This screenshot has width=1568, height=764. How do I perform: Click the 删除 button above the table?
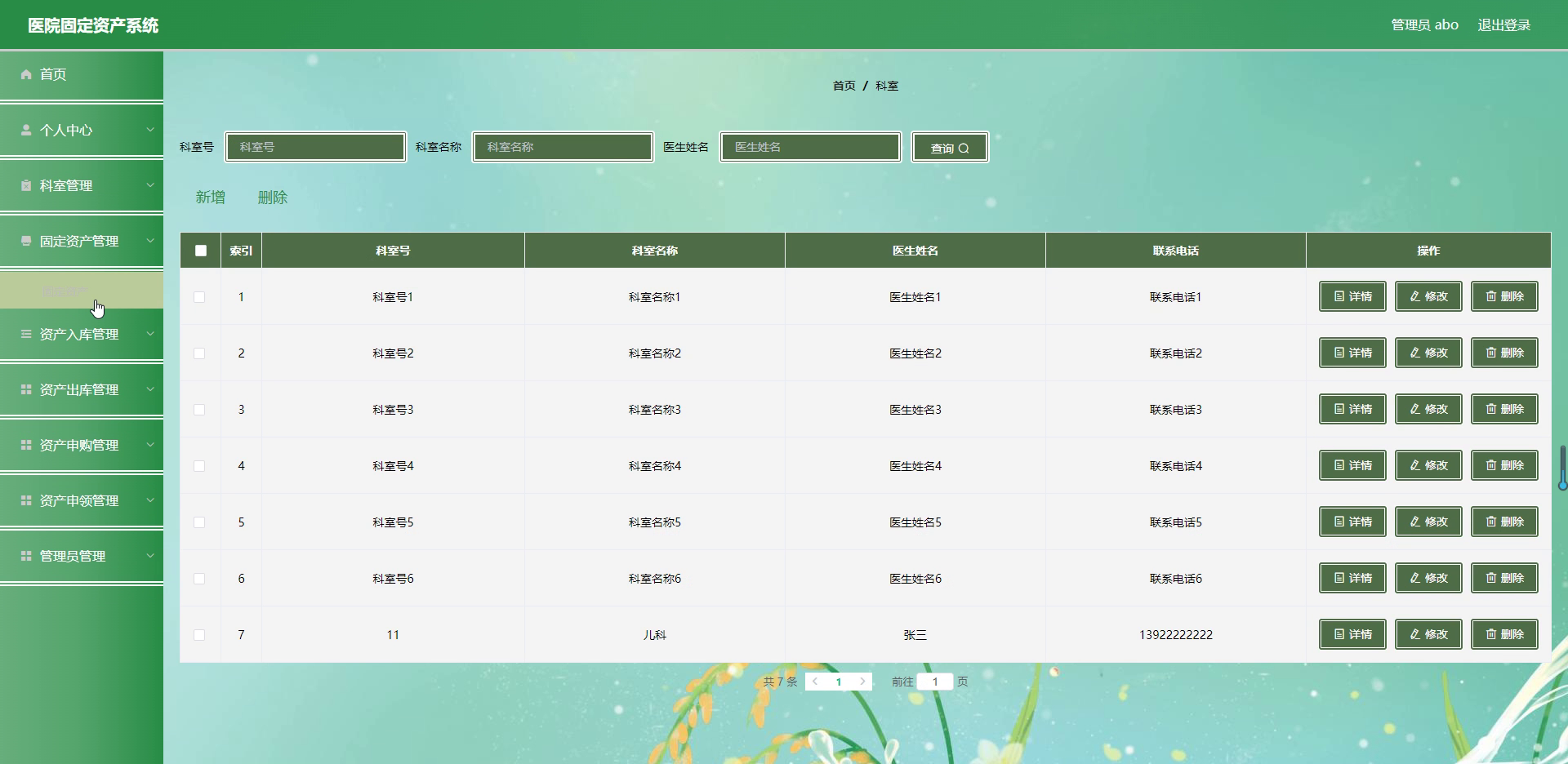[x=272, y=198]
